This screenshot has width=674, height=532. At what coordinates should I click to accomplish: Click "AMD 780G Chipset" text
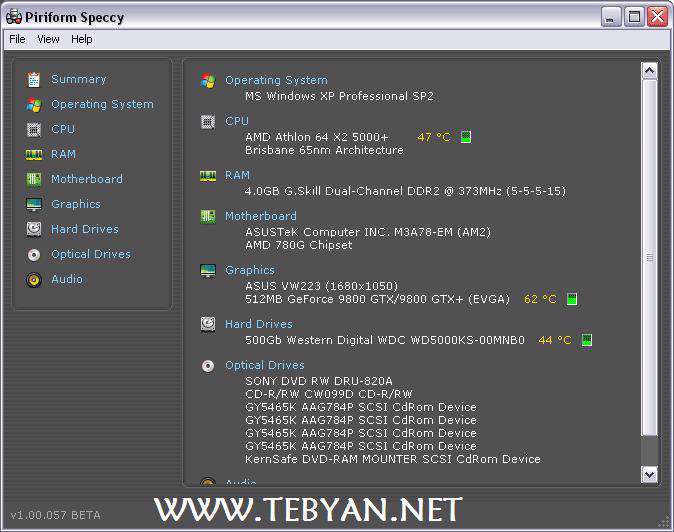click(298, 245)
